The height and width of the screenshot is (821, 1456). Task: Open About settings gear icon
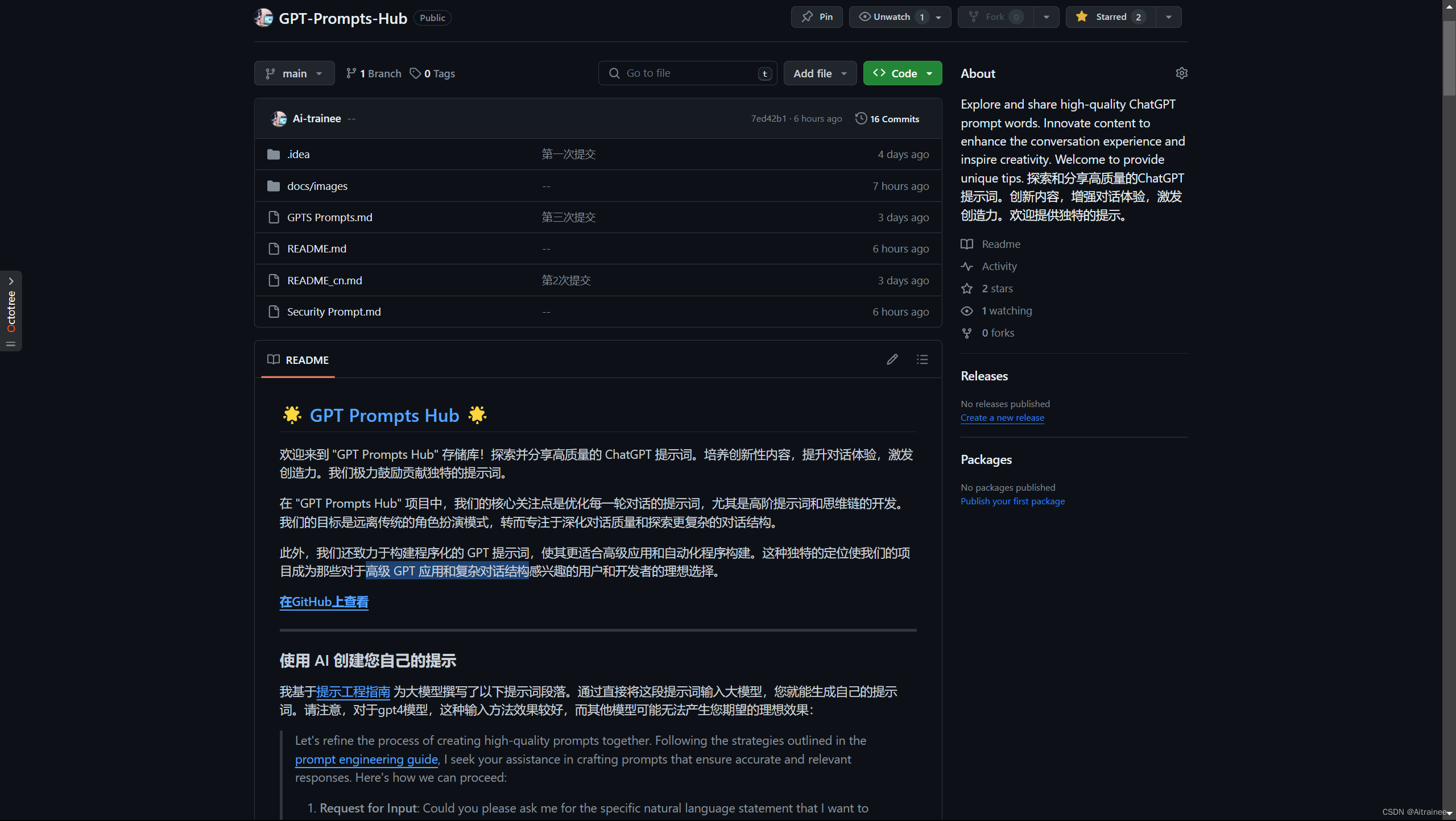point(1181,73)
